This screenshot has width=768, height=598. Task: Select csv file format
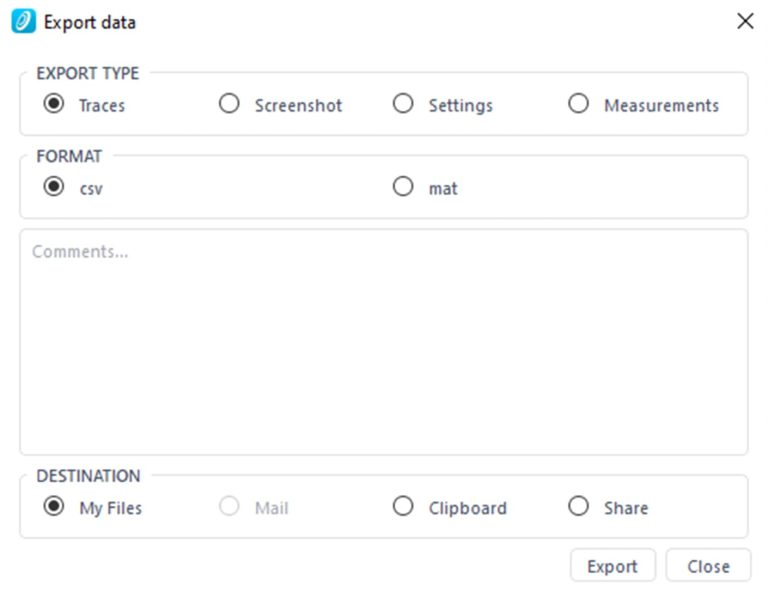54,187
